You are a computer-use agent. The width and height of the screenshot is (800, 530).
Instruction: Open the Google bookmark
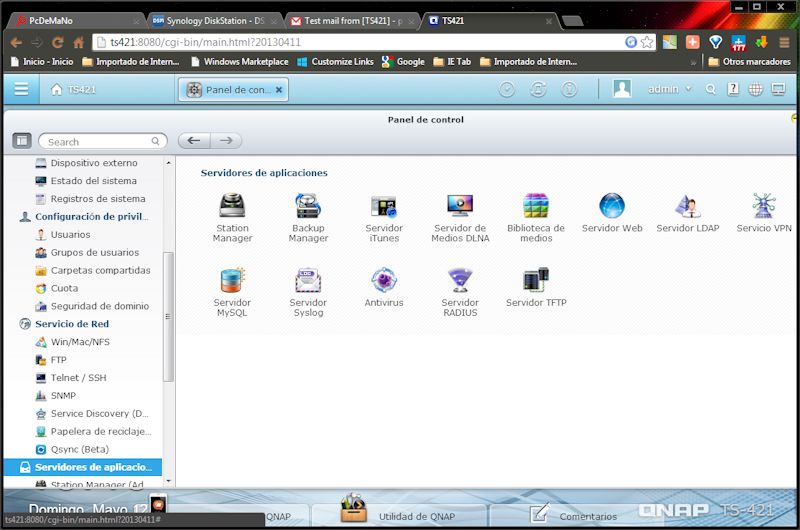click(403, 62)
